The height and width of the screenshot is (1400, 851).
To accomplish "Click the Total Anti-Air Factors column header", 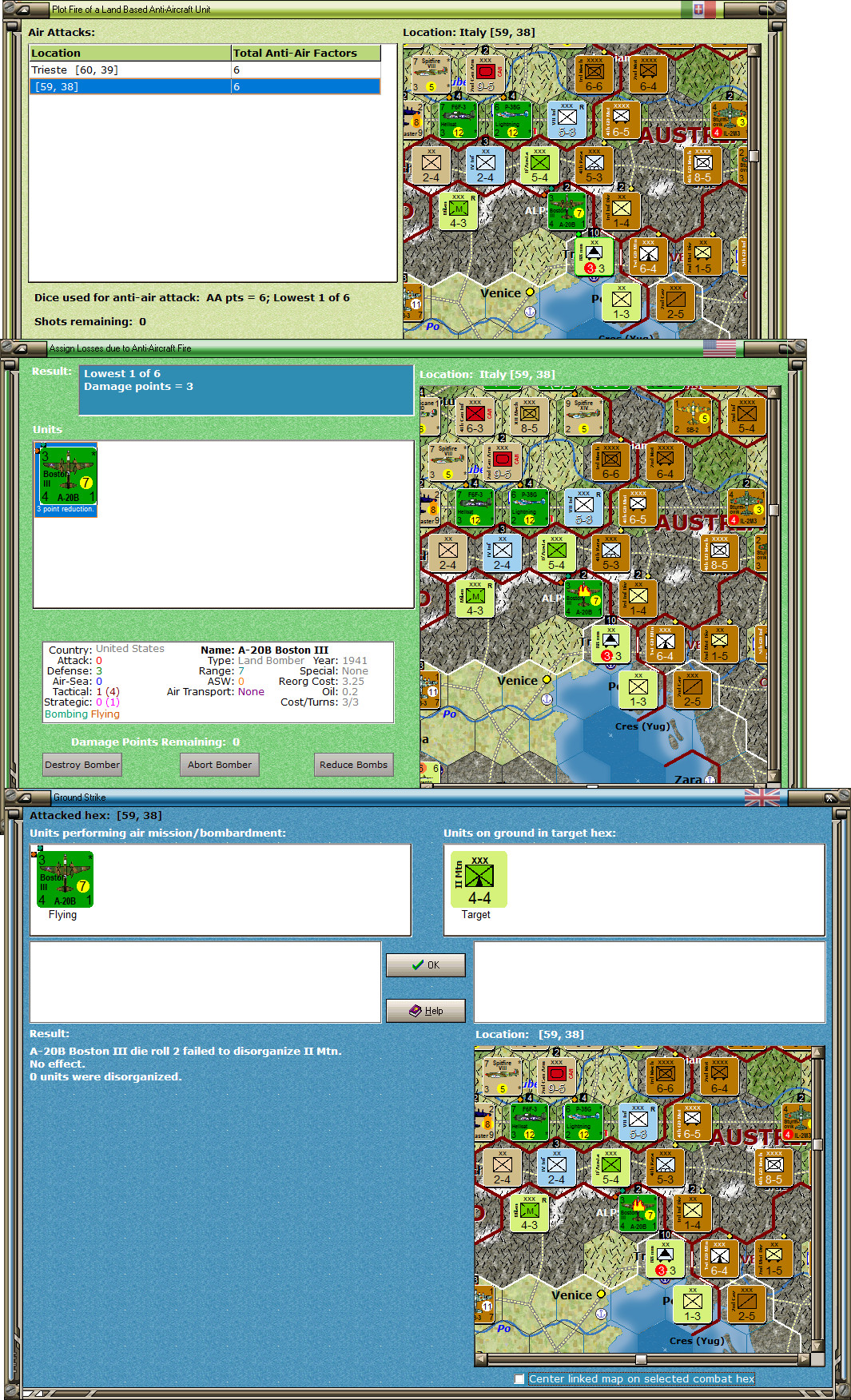I will [306, 53].
